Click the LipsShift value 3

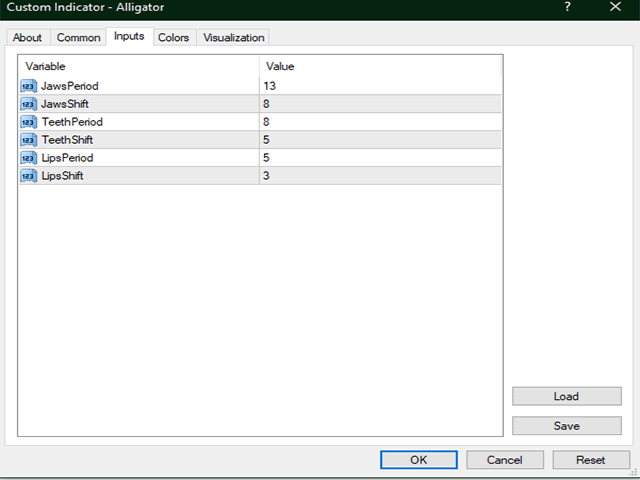[266, 176]
